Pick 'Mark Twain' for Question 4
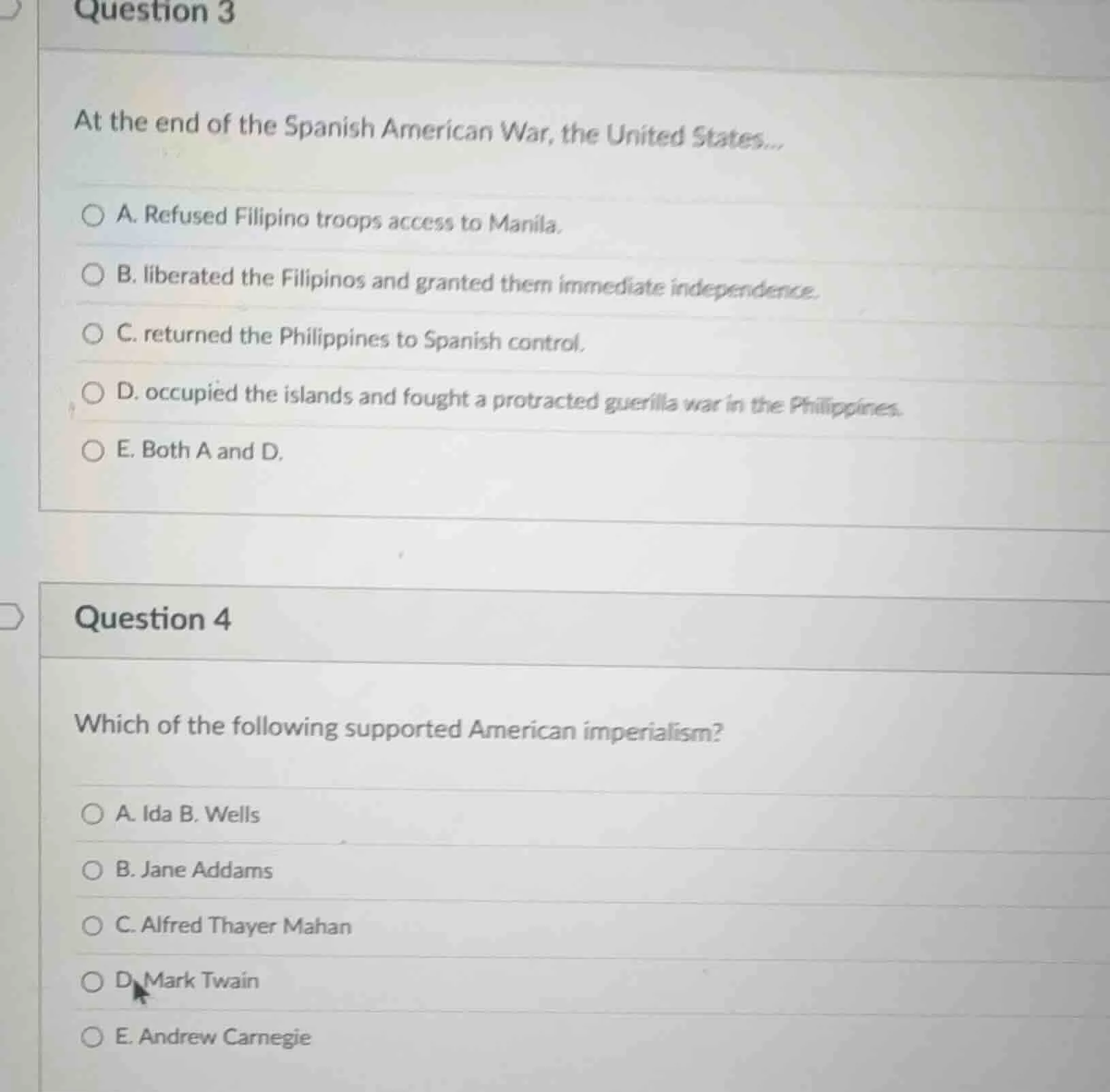 (94, 981)
